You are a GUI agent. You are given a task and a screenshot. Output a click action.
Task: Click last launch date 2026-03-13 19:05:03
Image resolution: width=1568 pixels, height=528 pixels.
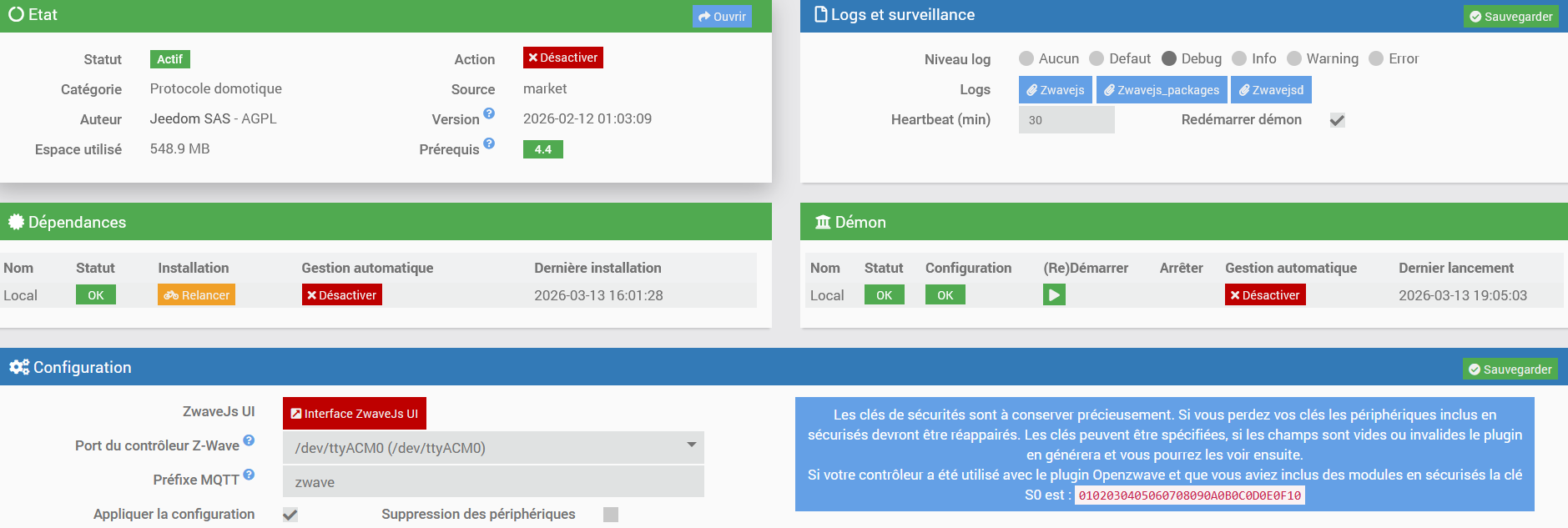pyautogui.click(x=1463, y=295)
